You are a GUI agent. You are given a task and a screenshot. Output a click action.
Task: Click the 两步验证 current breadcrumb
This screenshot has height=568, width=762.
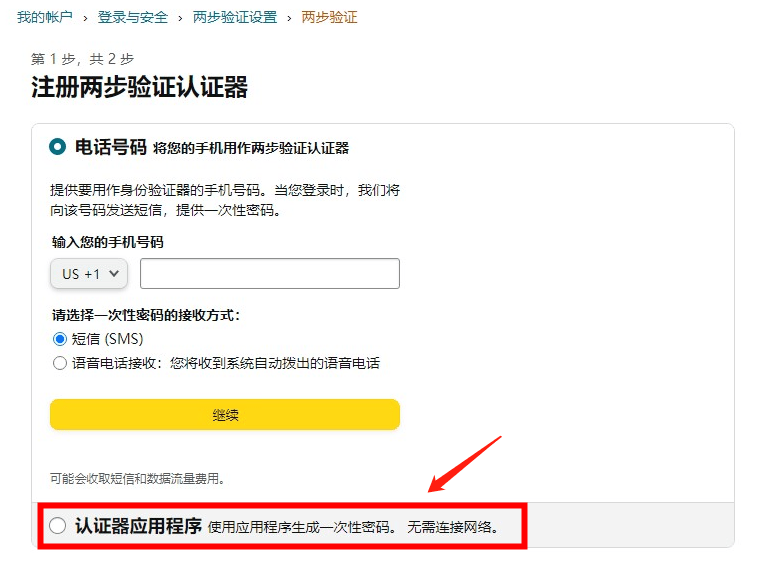point(329,17)
